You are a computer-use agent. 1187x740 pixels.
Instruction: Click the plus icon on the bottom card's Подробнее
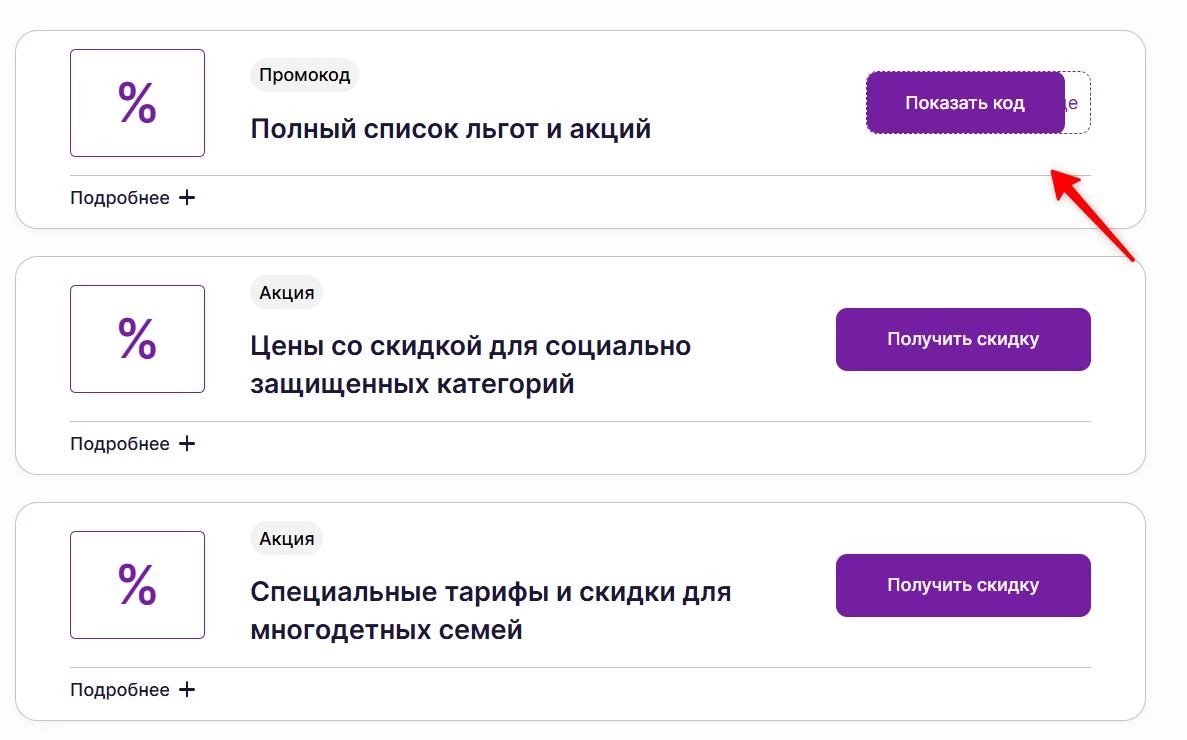[187, 689]
